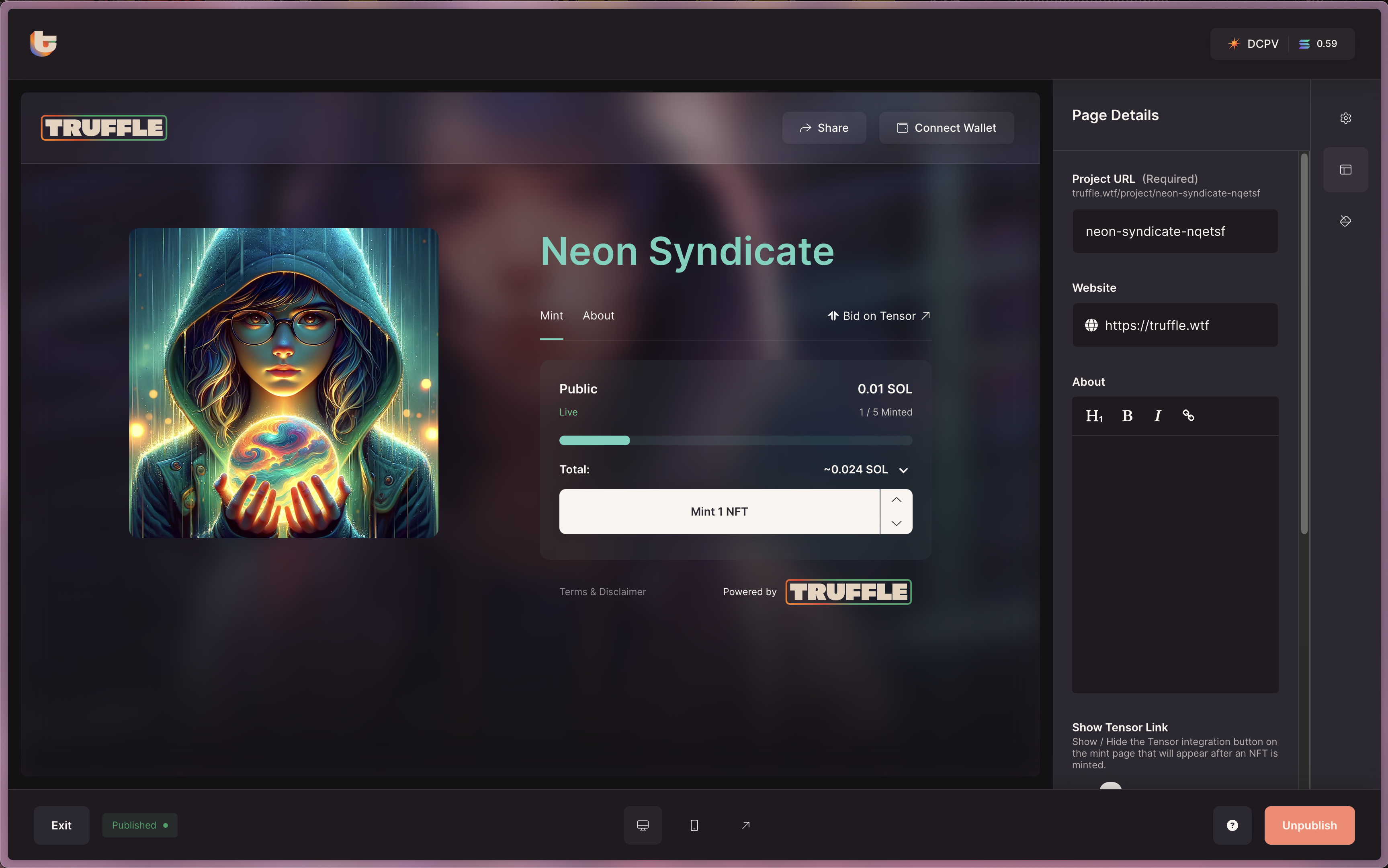Expand the Total ~0.024 SOL breakdown

(x=903, y=470)
